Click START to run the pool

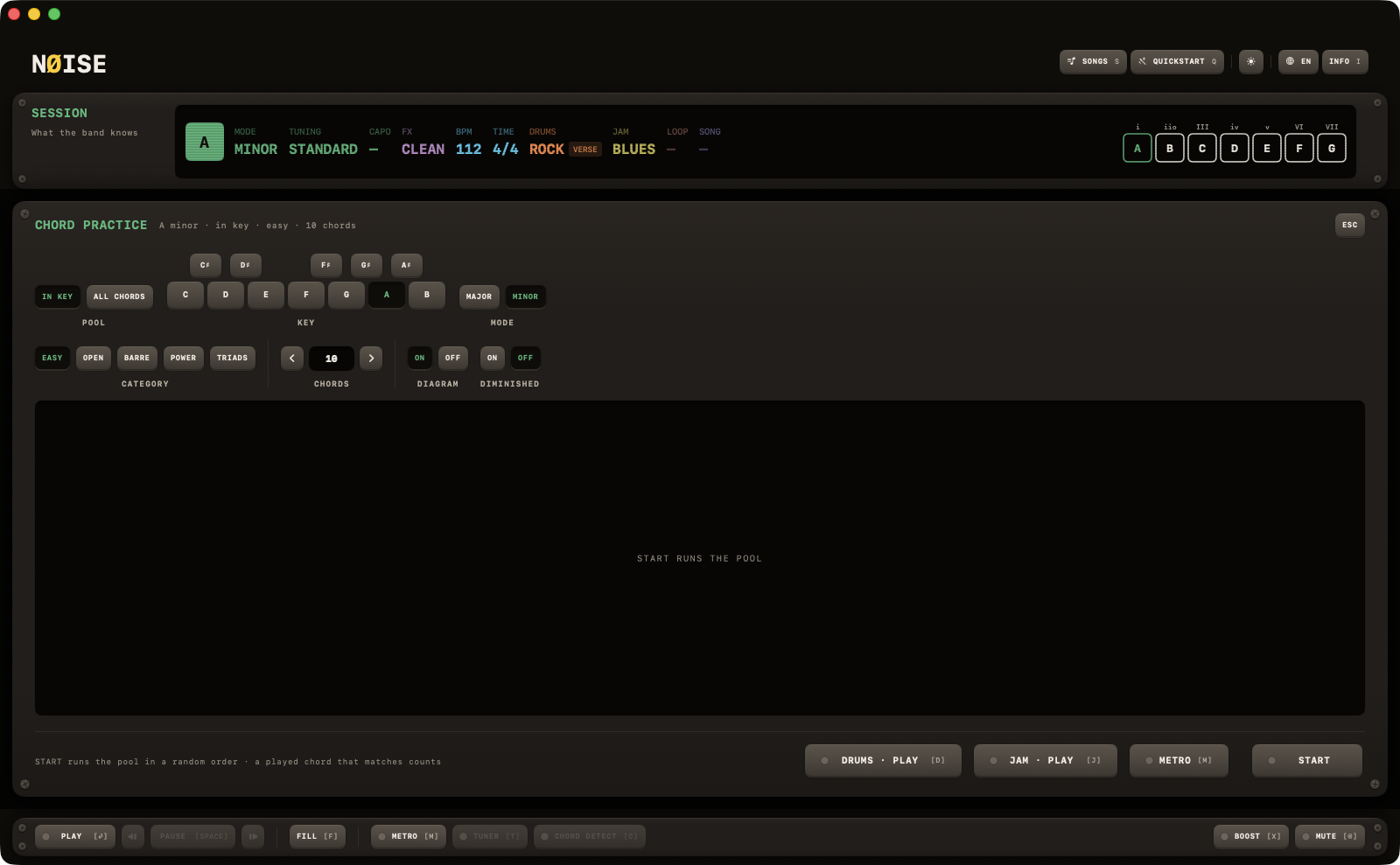pos(1307,760)
